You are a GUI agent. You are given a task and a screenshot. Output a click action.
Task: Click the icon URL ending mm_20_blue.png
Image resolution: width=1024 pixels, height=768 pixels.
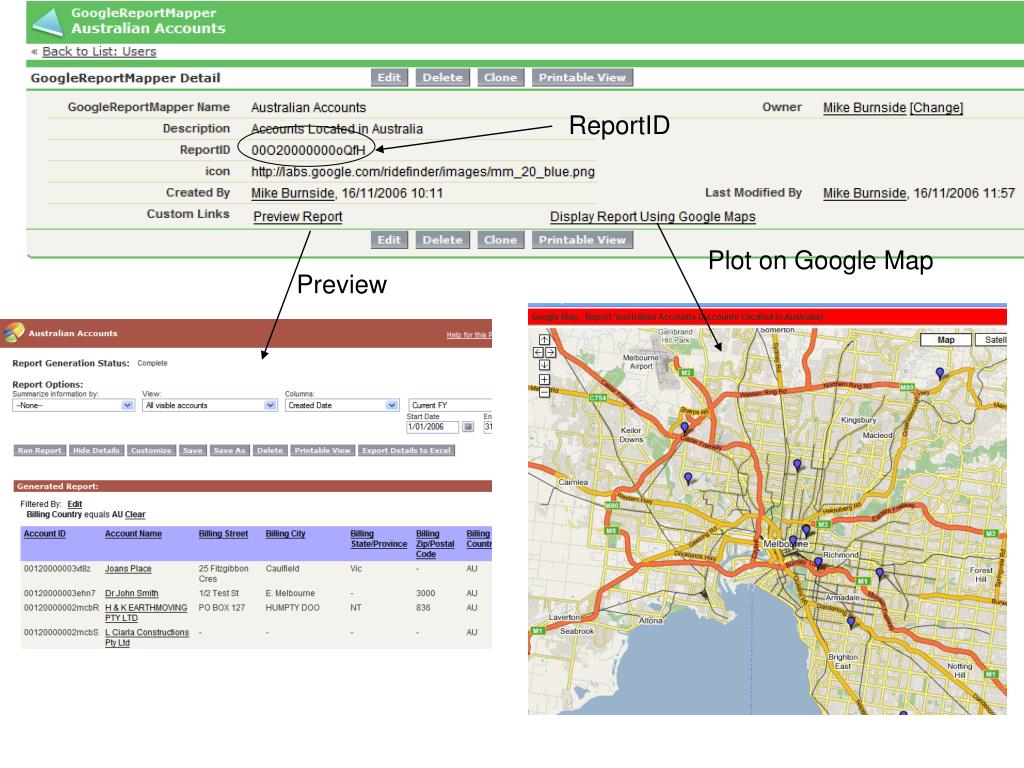click(423, 172)
